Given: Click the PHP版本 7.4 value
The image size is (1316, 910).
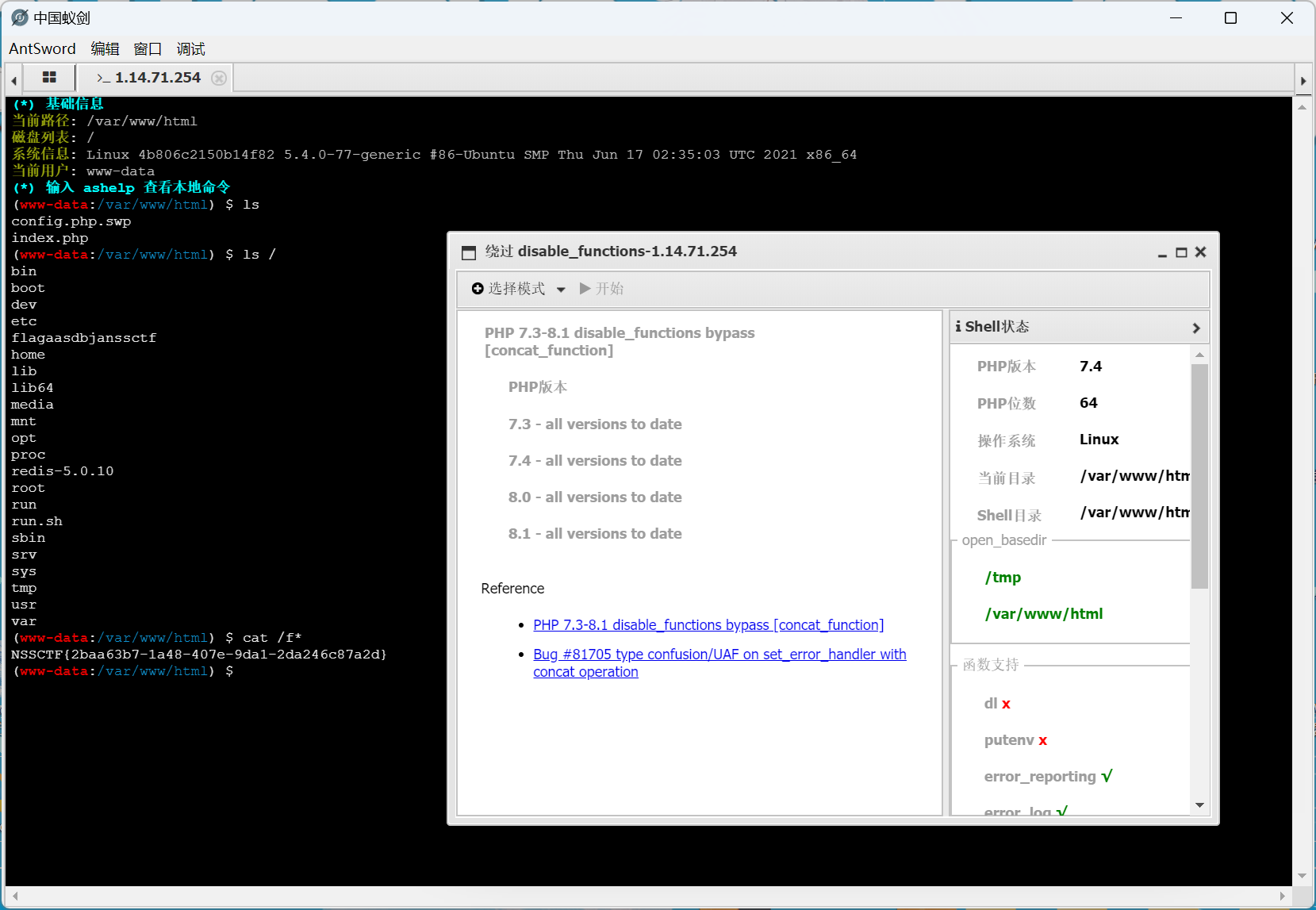Looking at the screenshot, I should 1091,367.
